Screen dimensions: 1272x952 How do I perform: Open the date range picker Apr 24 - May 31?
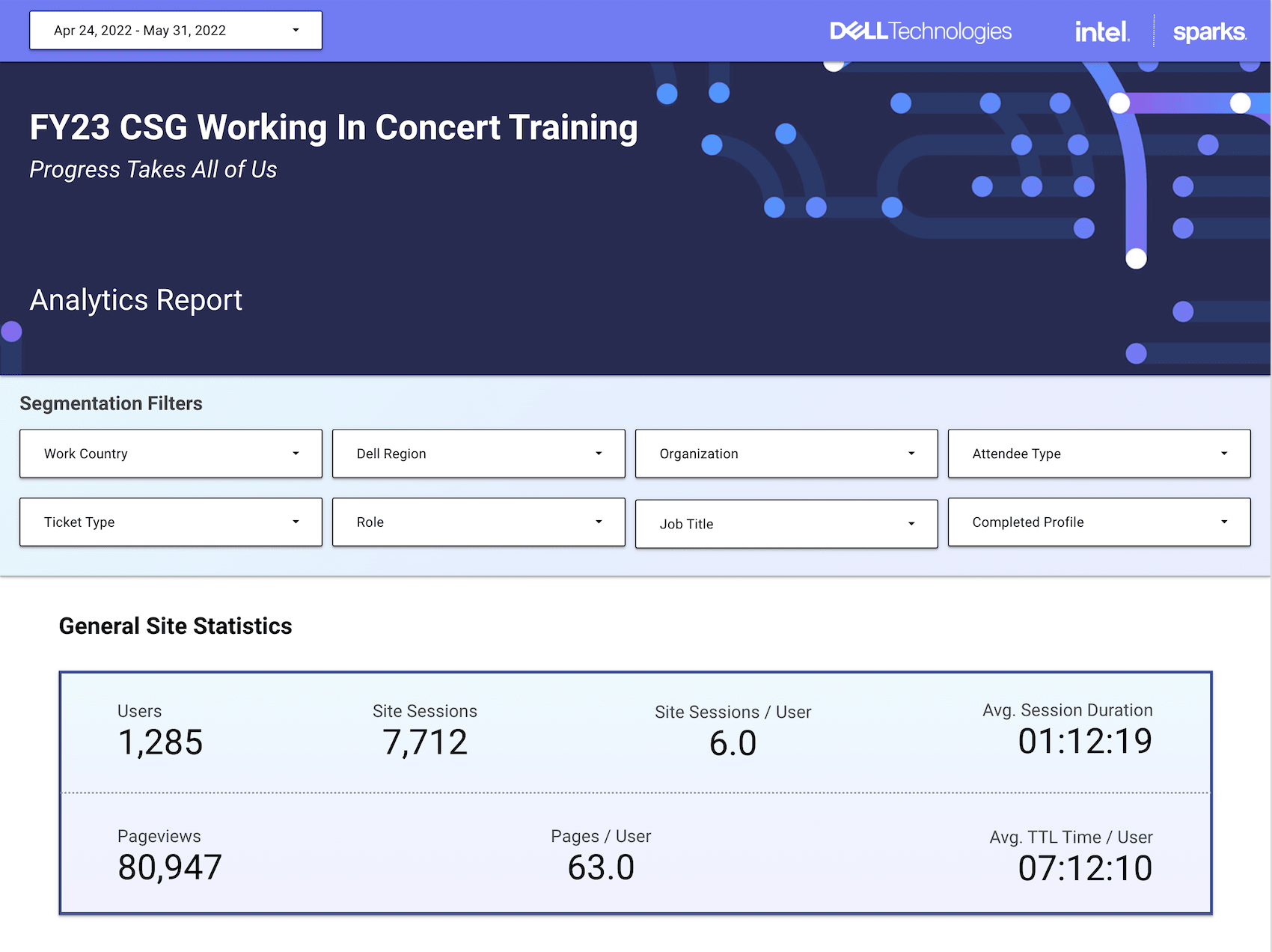pos(176,31)
